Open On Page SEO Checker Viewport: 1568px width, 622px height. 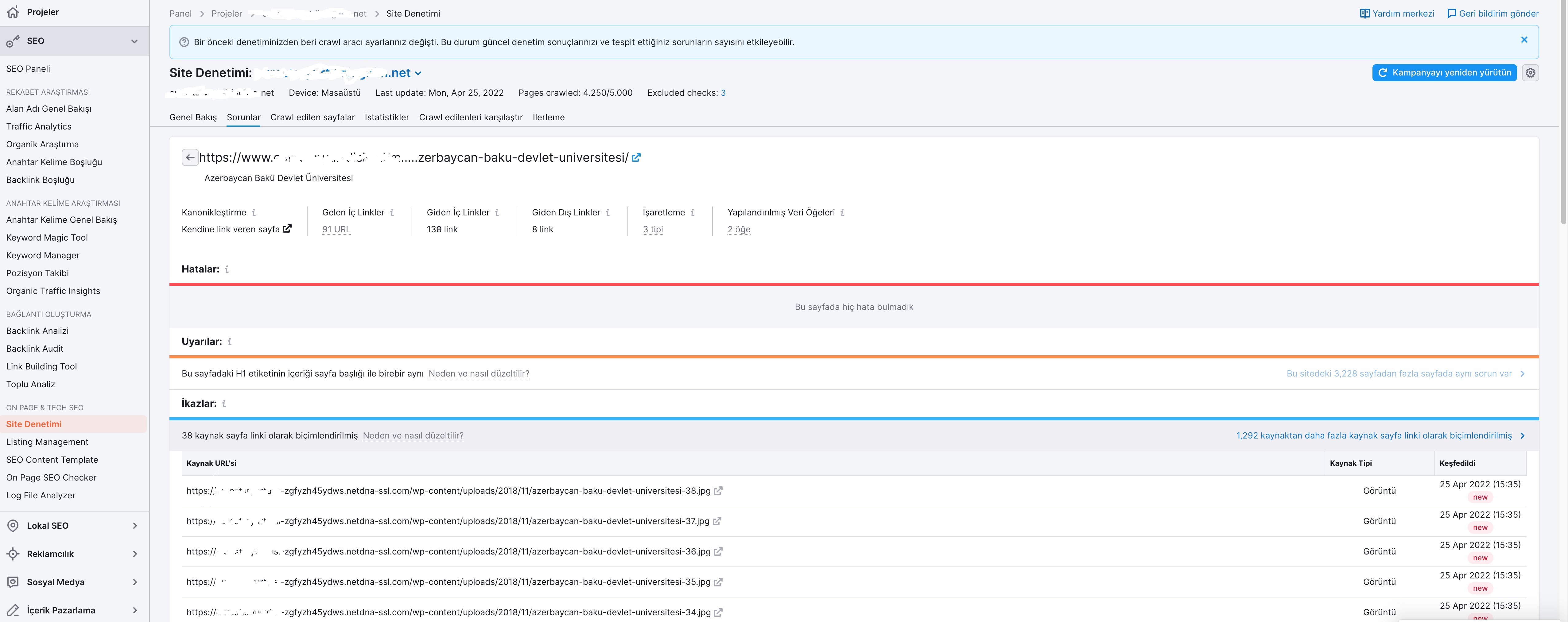pyautogui.click(x=51, y=478)
